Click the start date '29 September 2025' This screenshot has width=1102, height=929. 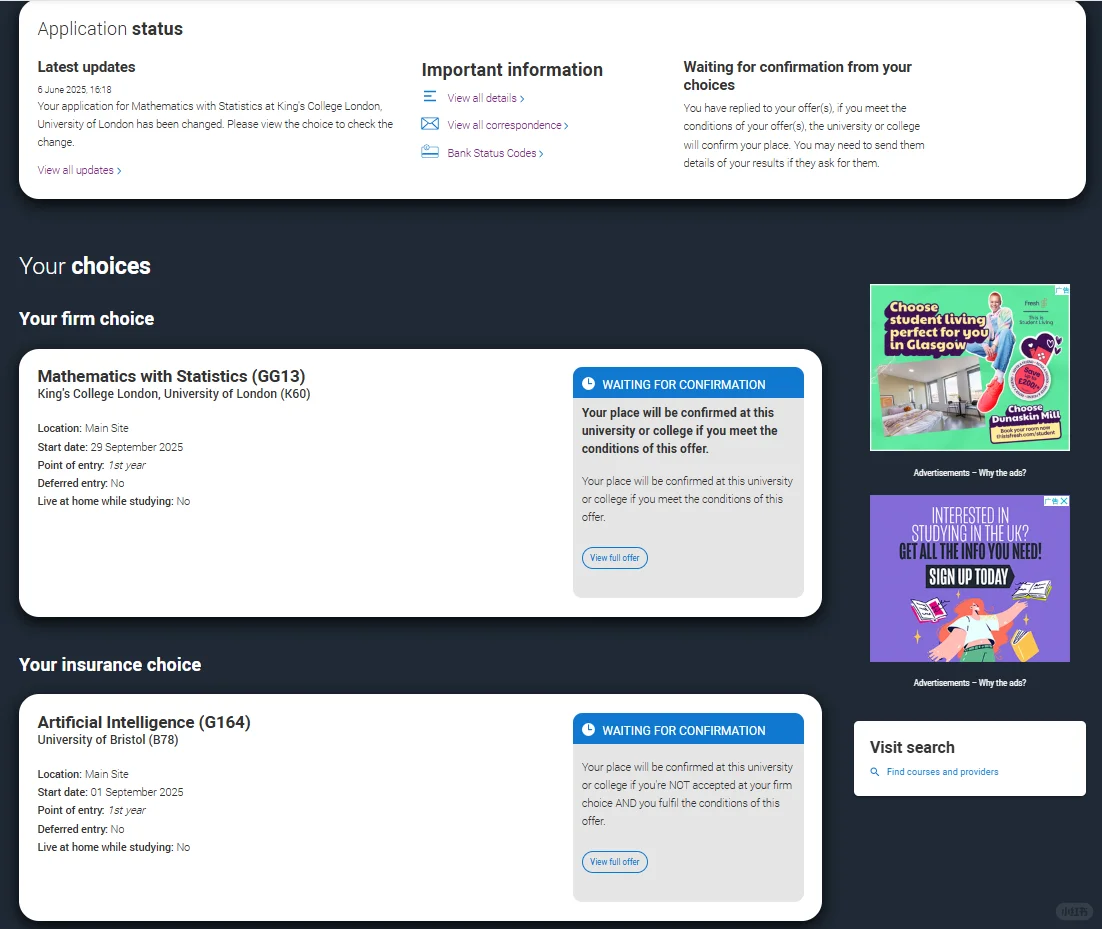[136, 447]
